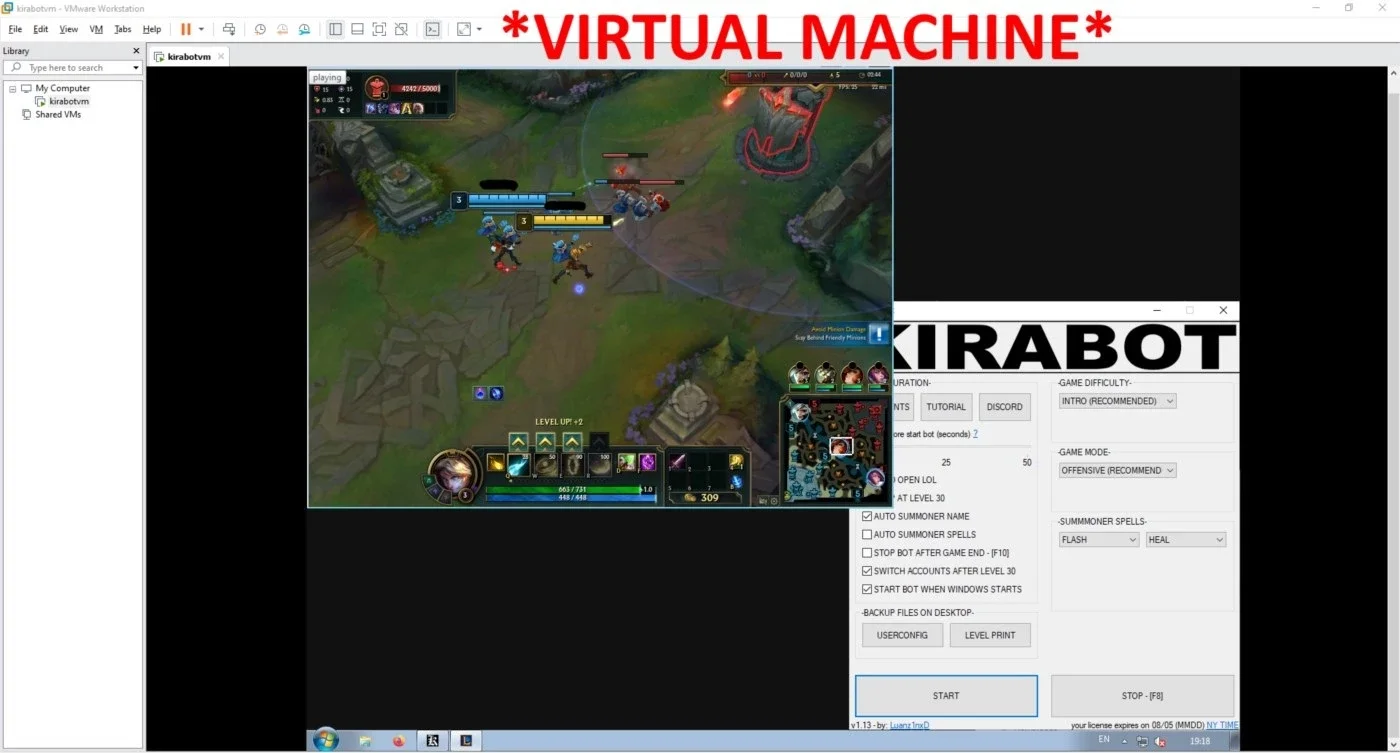Open console view icon in toolbar
Viewport: 1400px width, 753px height.
[432, 29]
